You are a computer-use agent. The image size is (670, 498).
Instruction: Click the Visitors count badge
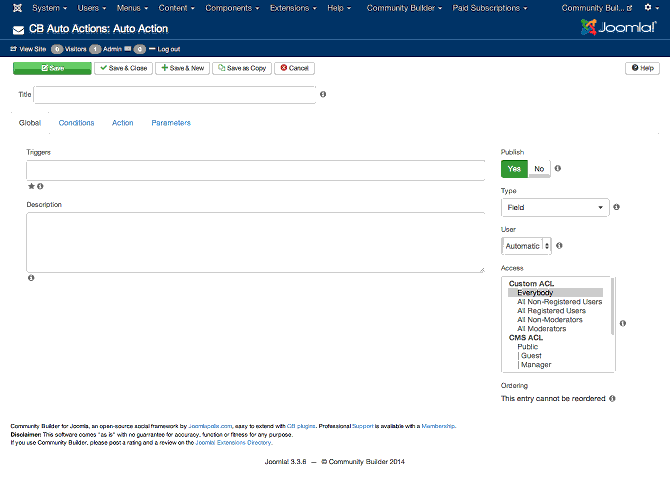tap(57, 49)
